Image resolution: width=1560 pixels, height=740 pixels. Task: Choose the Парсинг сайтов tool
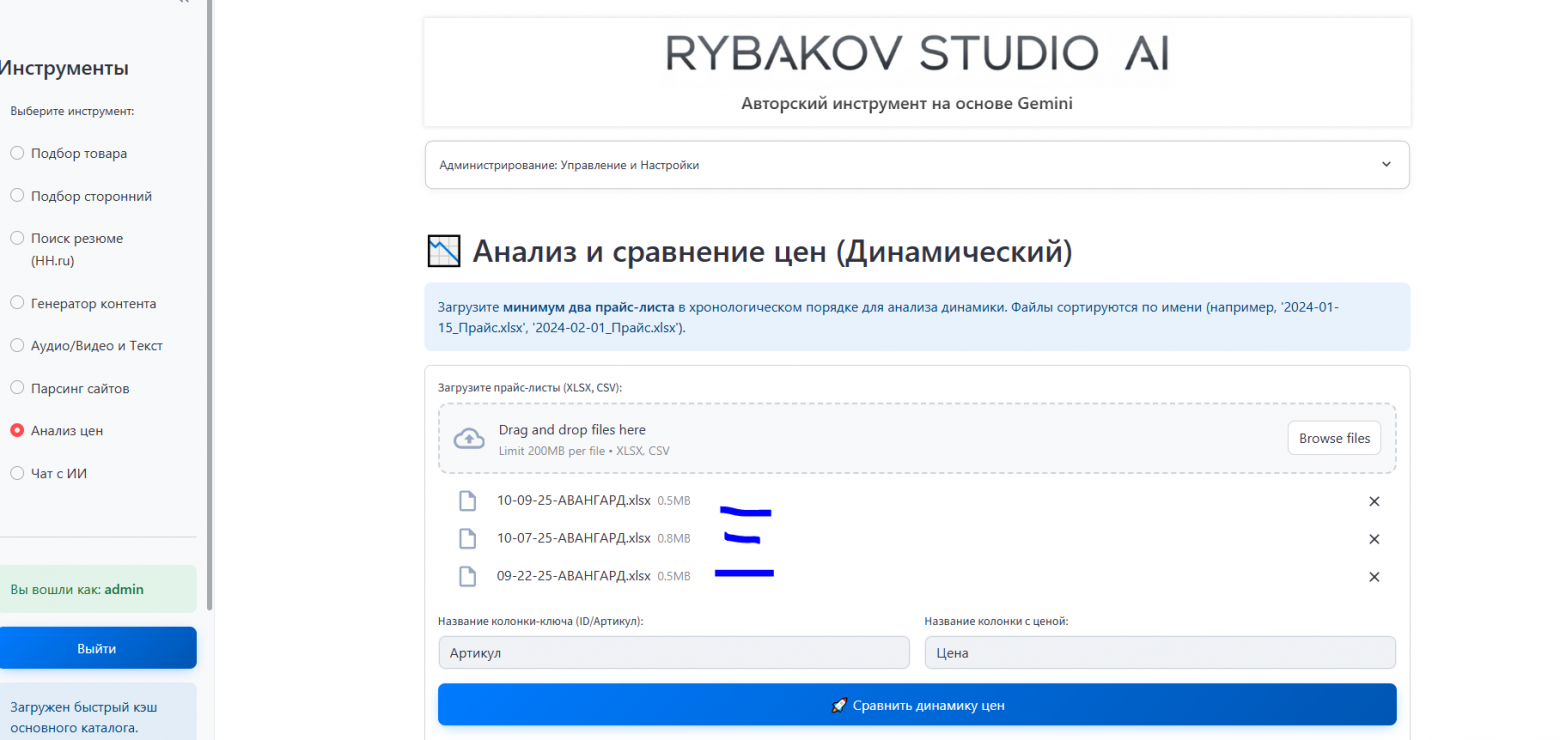point(17,388)
